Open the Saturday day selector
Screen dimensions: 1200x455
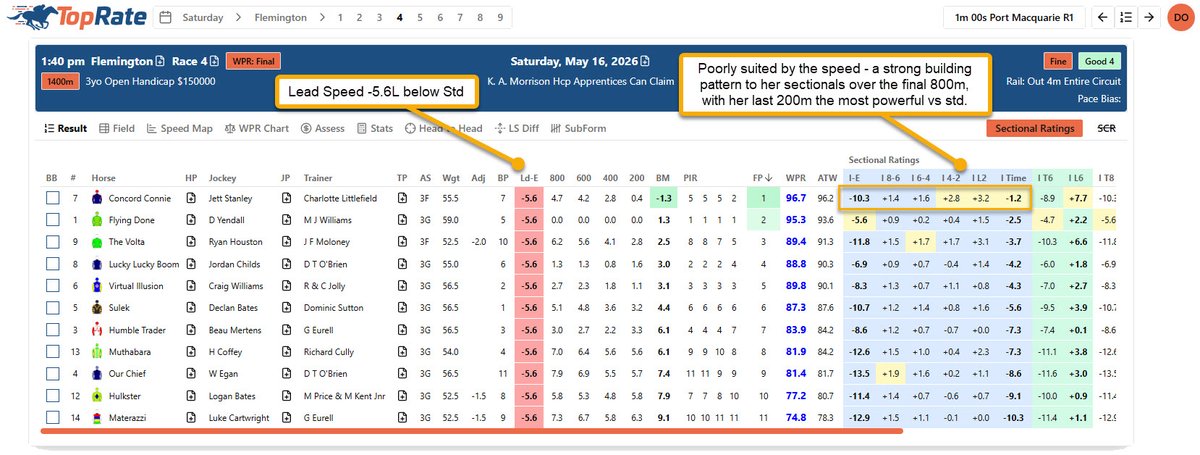[x=202, y=17]
